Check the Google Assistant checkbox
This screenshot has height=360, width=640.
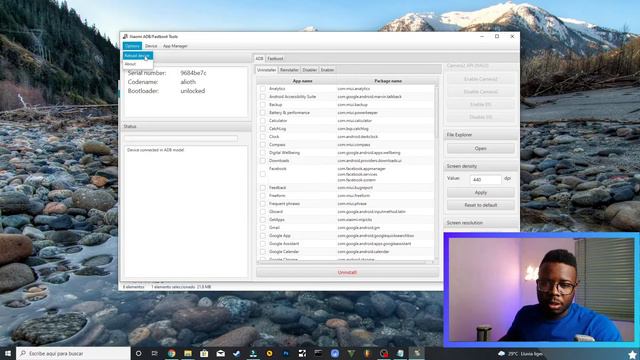(x=263, y=244)
